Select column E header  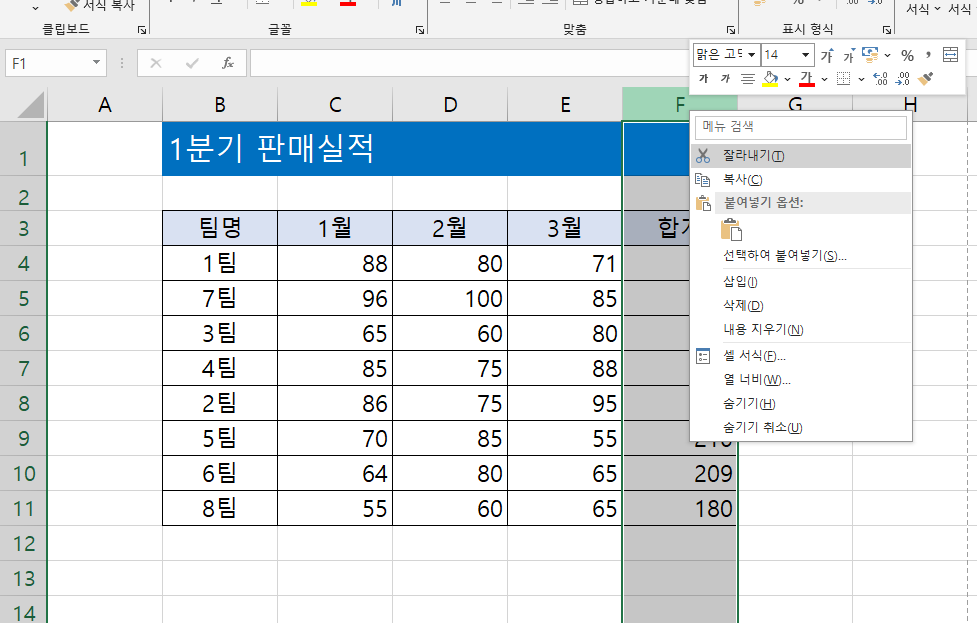point(565,105)
